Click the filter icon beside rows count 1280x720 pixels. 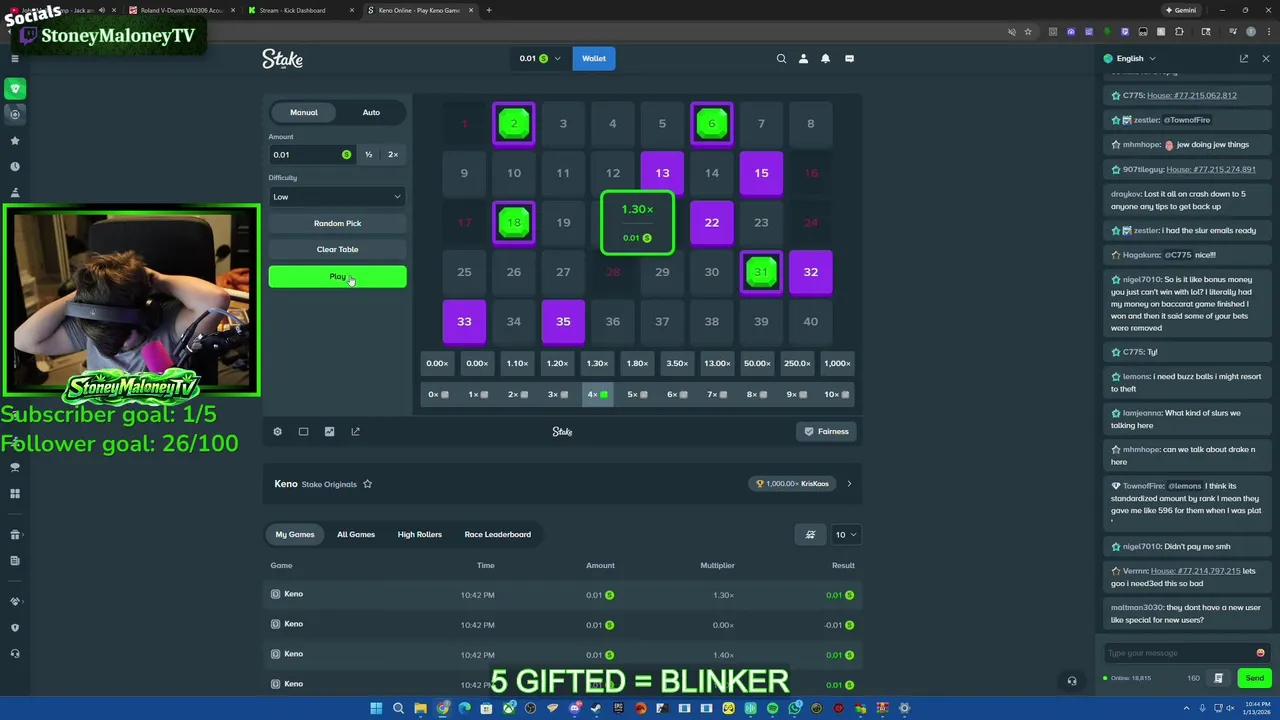(x=810, y=534)
